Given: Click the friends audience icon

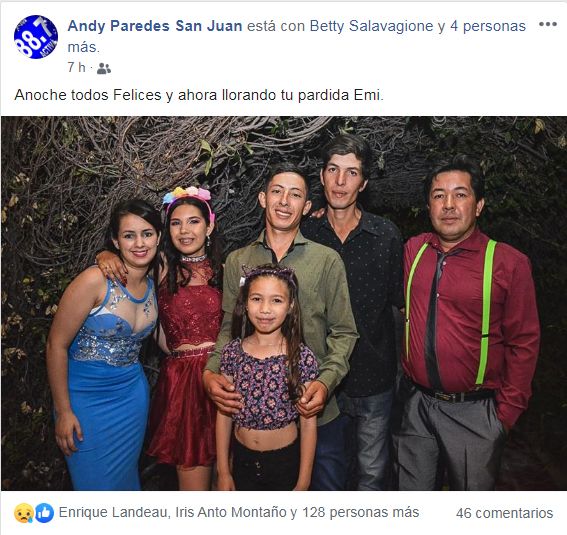Looking at the screenshot, I should click(x=104, y=68).
